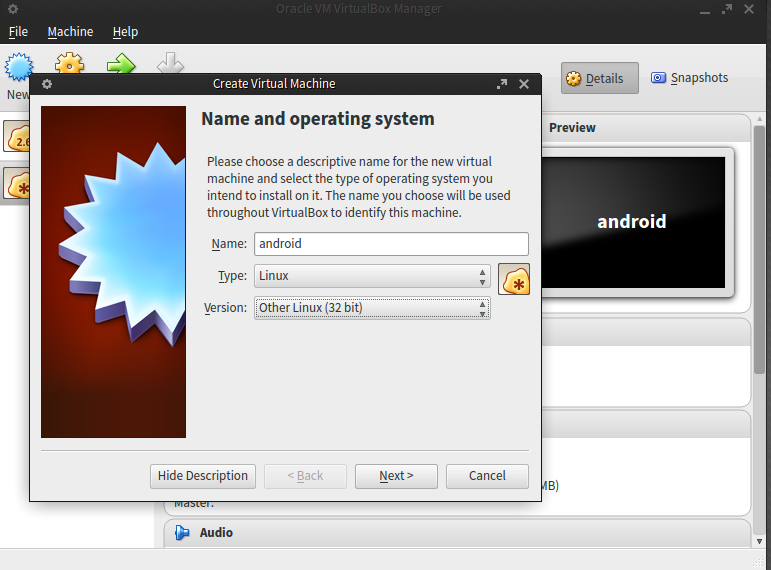Open the Type dropdown showing Linux

click(x=372, y=276)
